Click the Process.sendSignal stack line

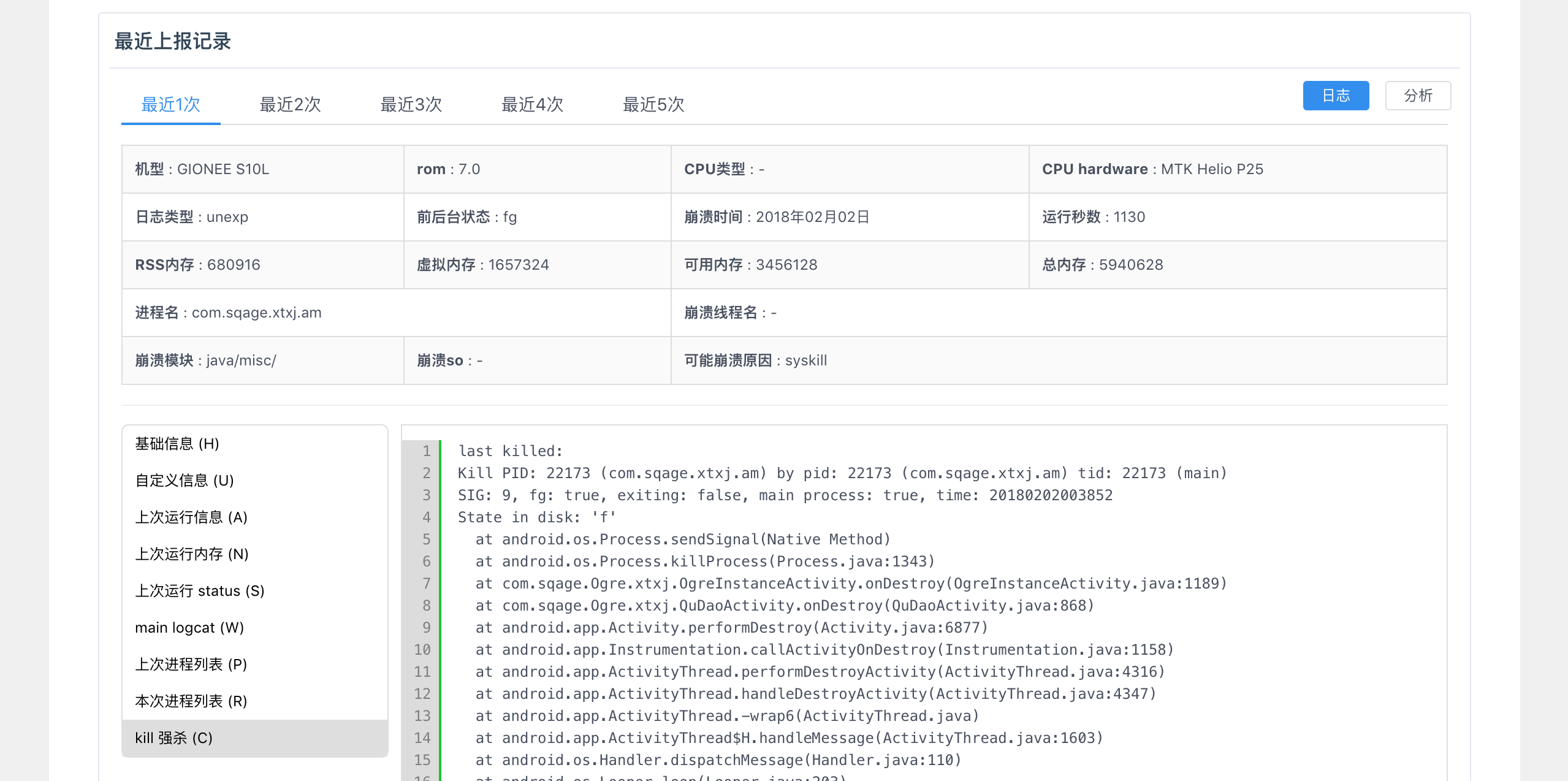[x=683, y=539]
